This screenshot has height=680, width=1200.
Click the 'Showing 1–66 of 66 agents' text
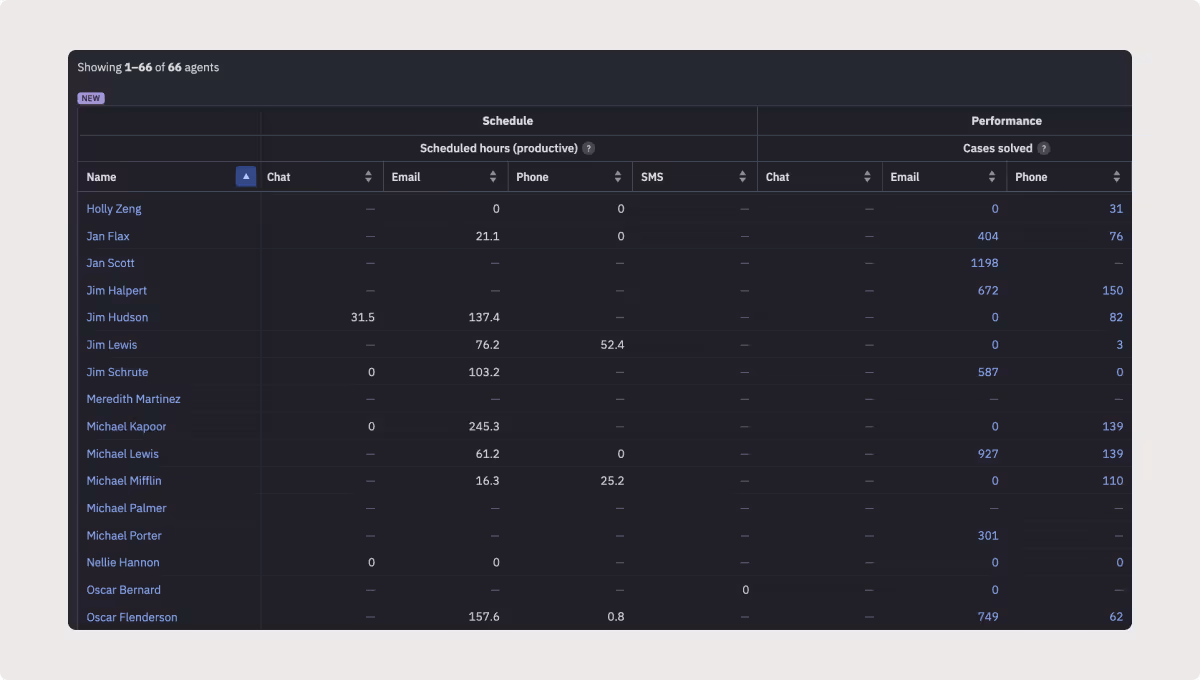(148, 67)
